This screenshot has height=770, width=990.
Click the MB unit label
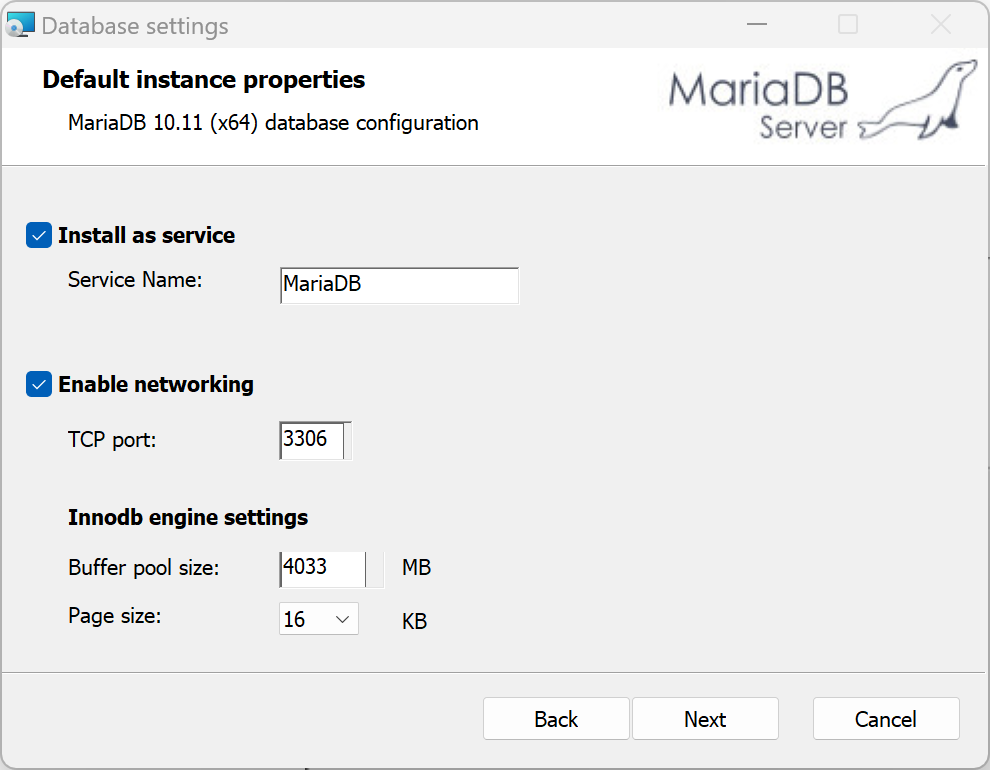[x=416, y=567]
